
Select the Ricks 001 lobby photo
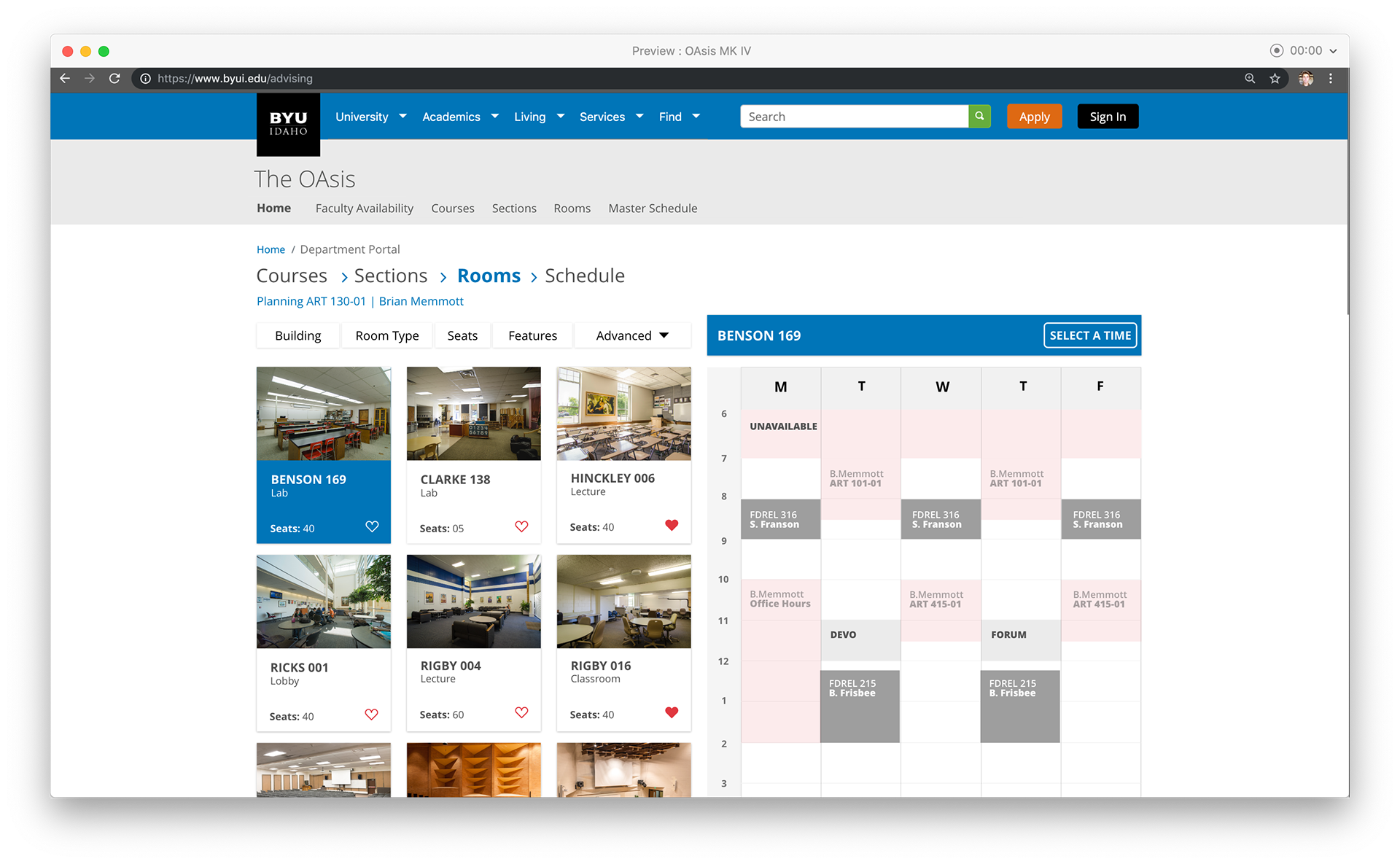(324, 602)
